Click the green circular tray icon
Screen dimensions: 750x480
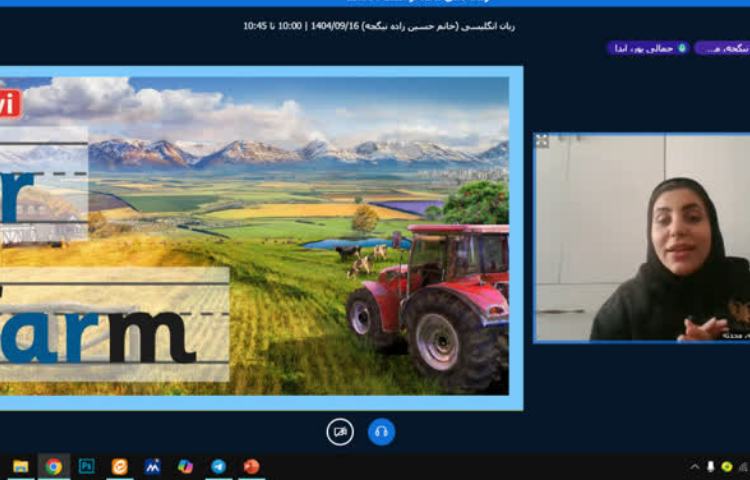point(727,467)
